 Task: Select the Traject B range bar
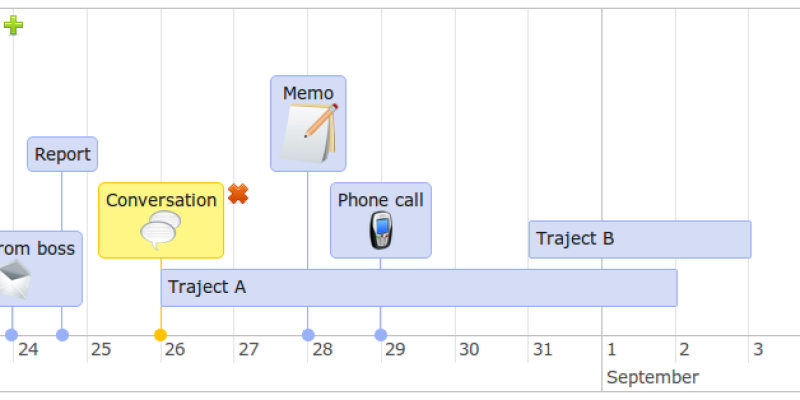coord(640,239)
